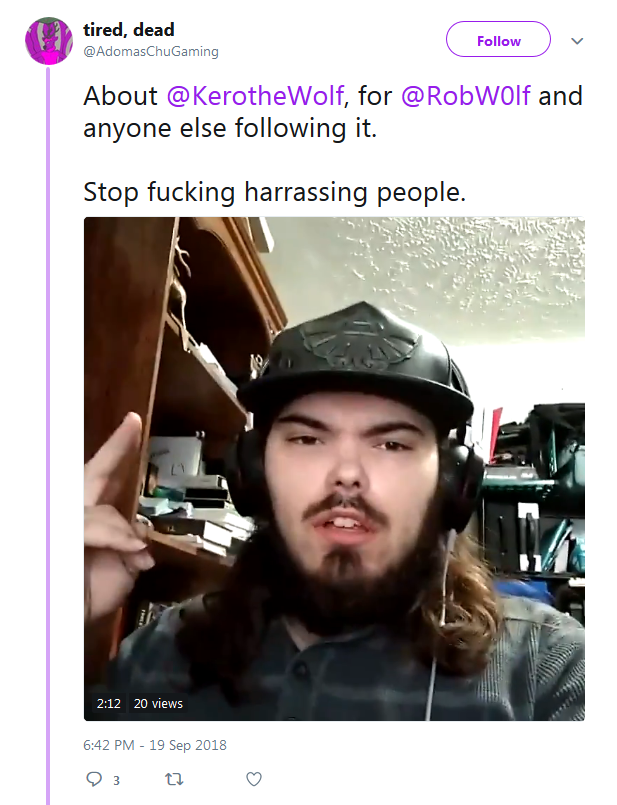Image resolution: width=617 pixels, height=805 pixels.
Task: Open the "tired, dead" display name
Action: (x=129, y=30)
